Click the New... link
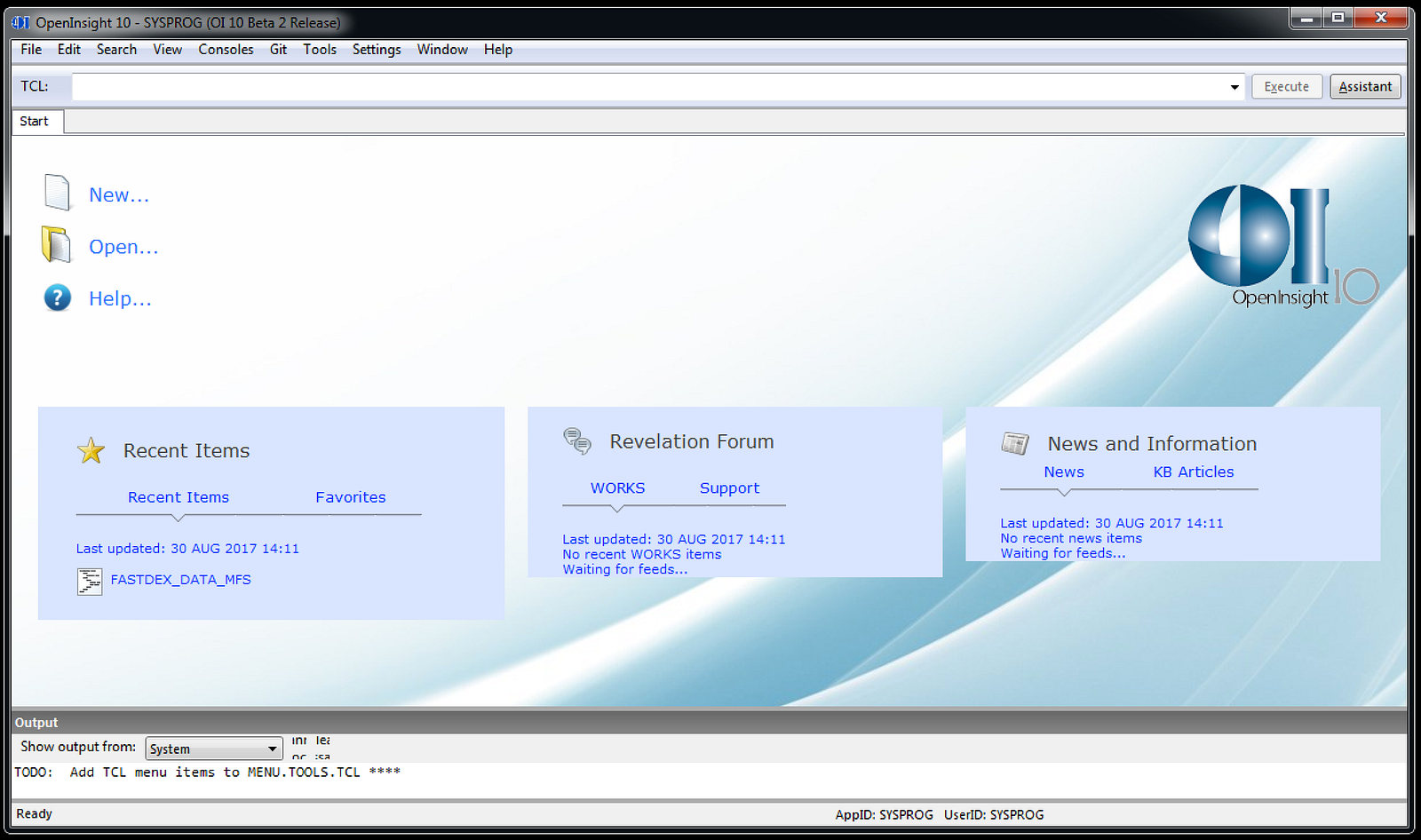This screenshot has height=840, width=1421. tap(119, 195)
